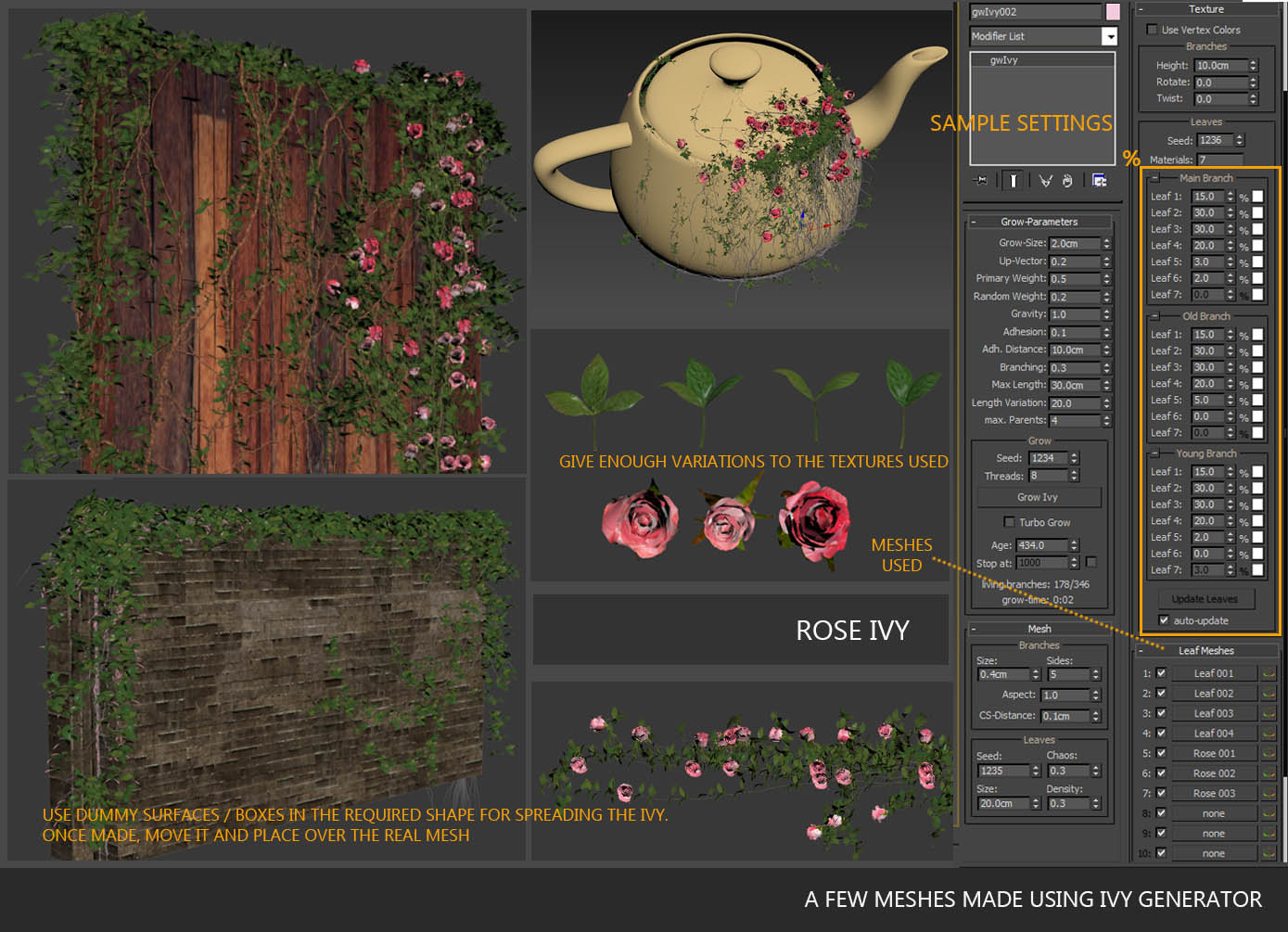The height and width of the screenshot is (932, 1288).
Task: Enable the Turbo Grow checkbox
Action: (x=1009, y=522)
